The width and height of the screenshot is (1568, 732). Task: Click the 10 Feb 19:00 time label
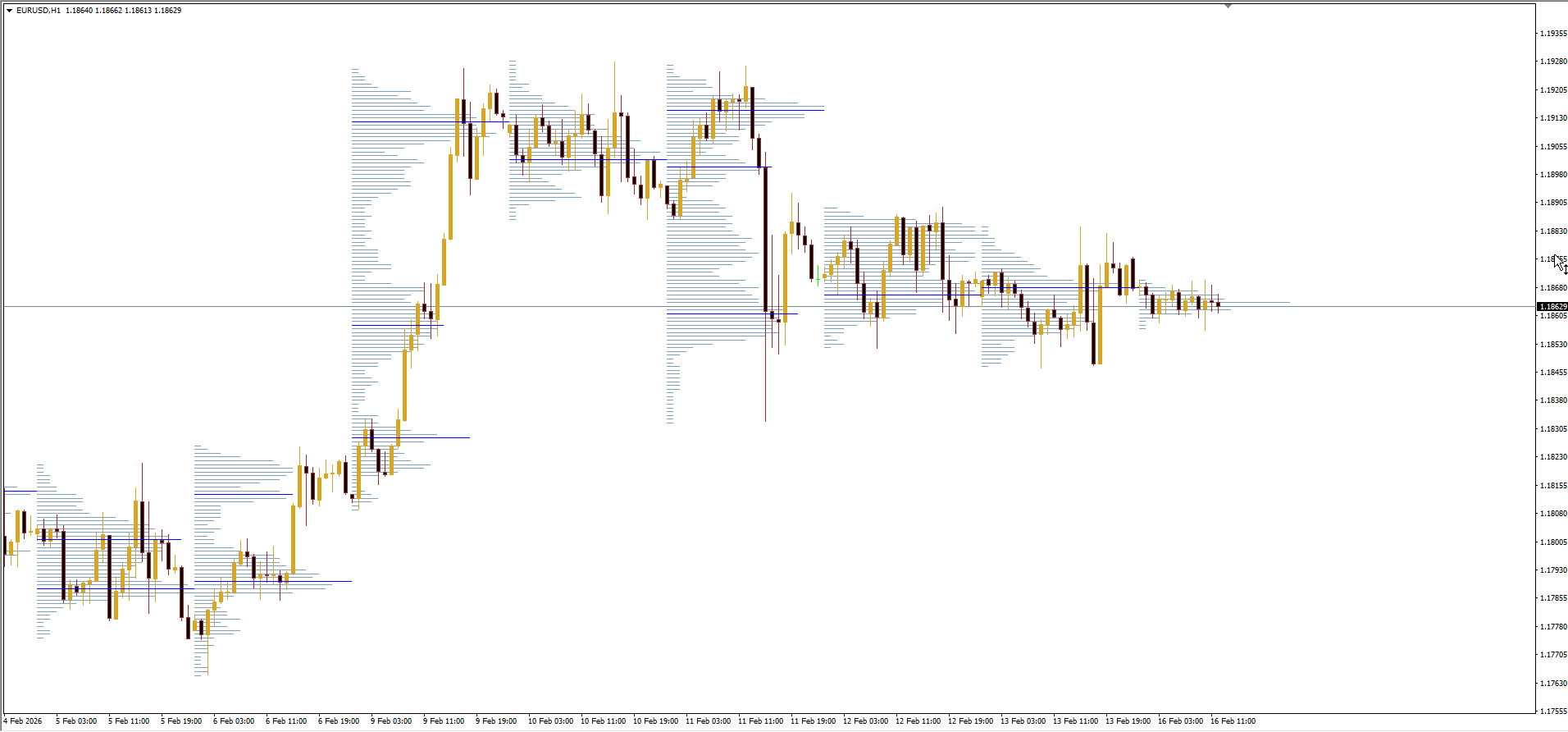point(655,721)
